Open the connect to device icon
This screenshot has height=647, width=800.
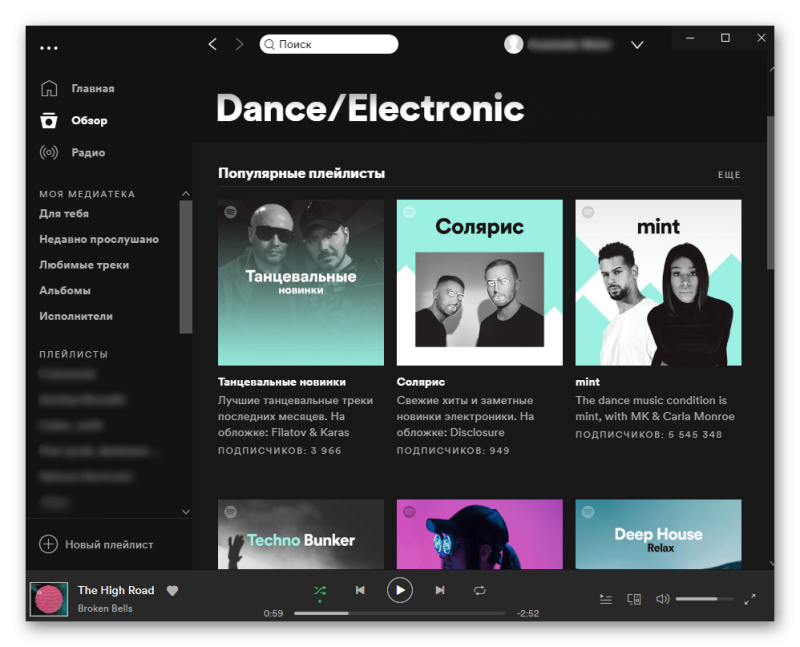point(634,599)
